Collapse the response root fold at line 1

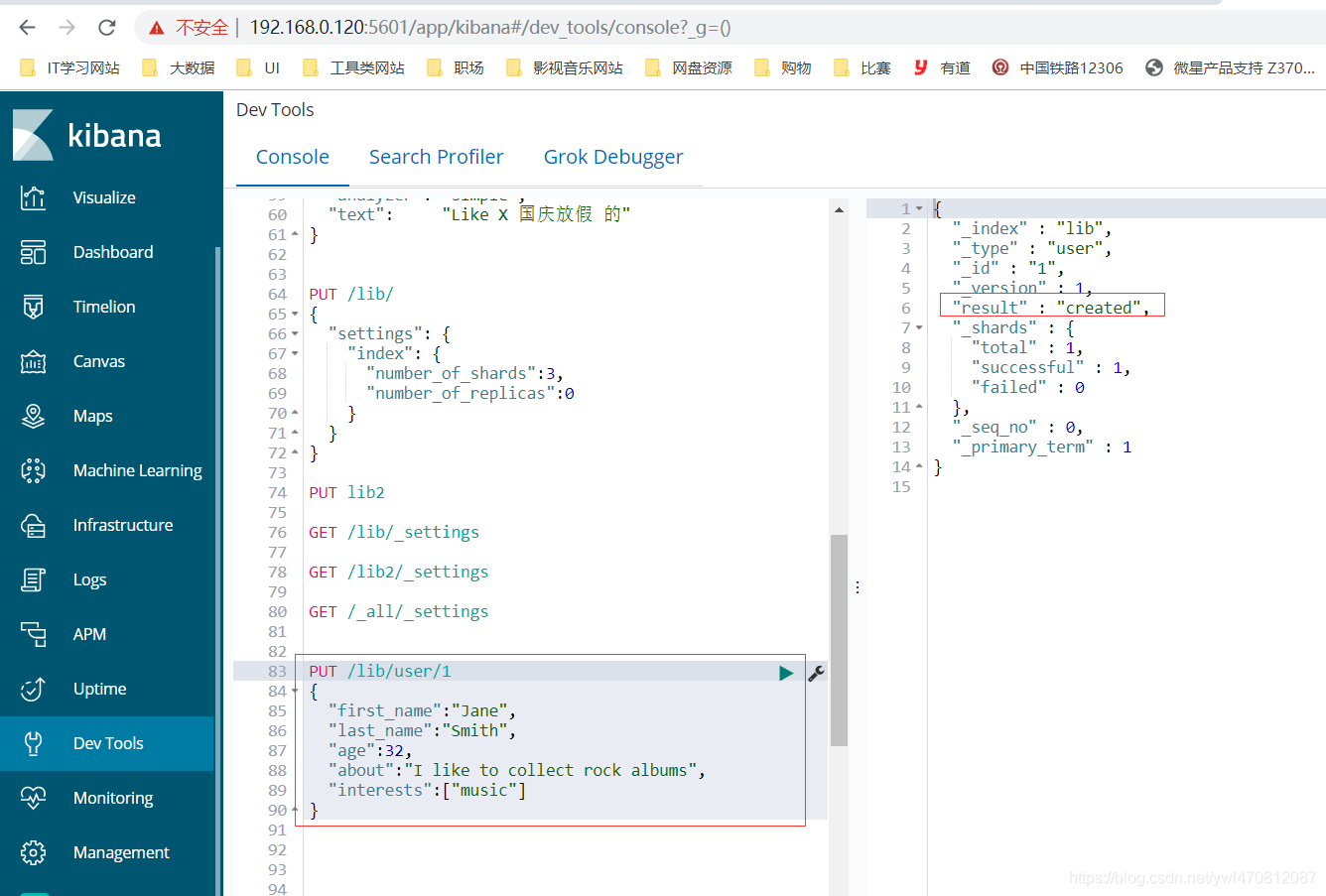tap(919, 209)
